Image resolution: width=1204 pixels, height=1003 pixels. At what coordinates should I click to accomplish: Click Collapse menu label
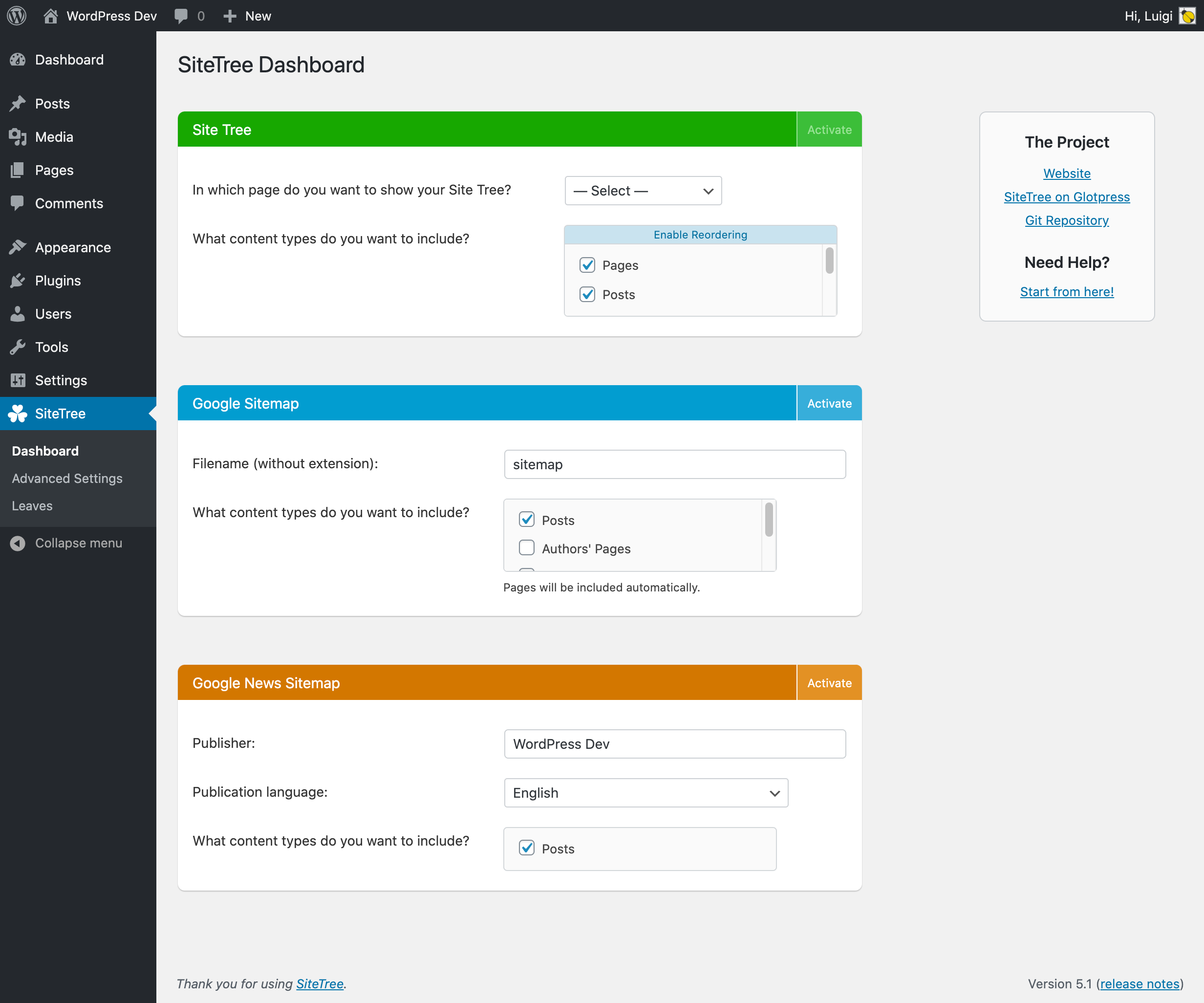click(79, 543)
